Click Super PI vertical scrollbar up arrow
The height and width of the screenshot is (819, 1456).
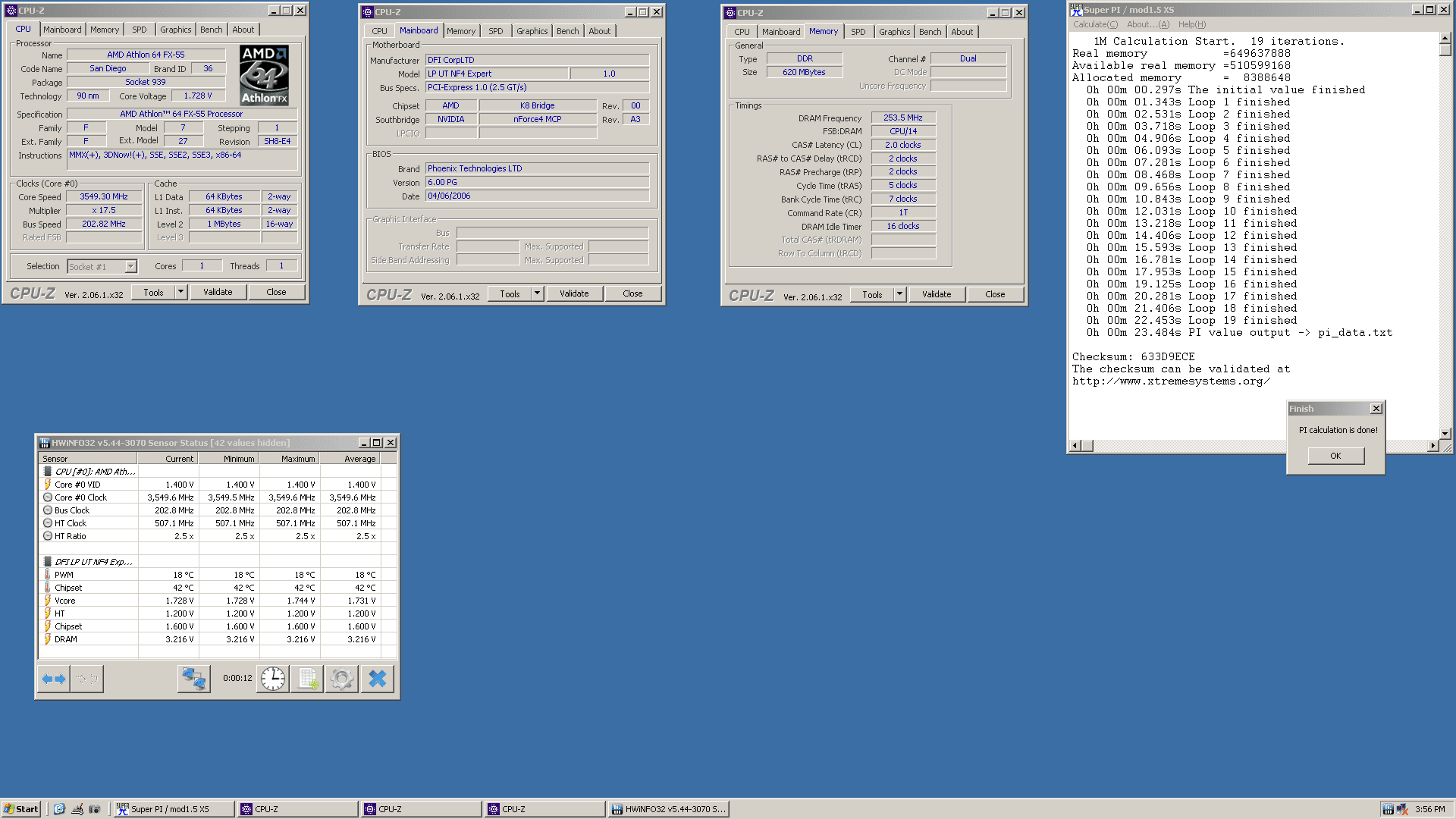1445,38
